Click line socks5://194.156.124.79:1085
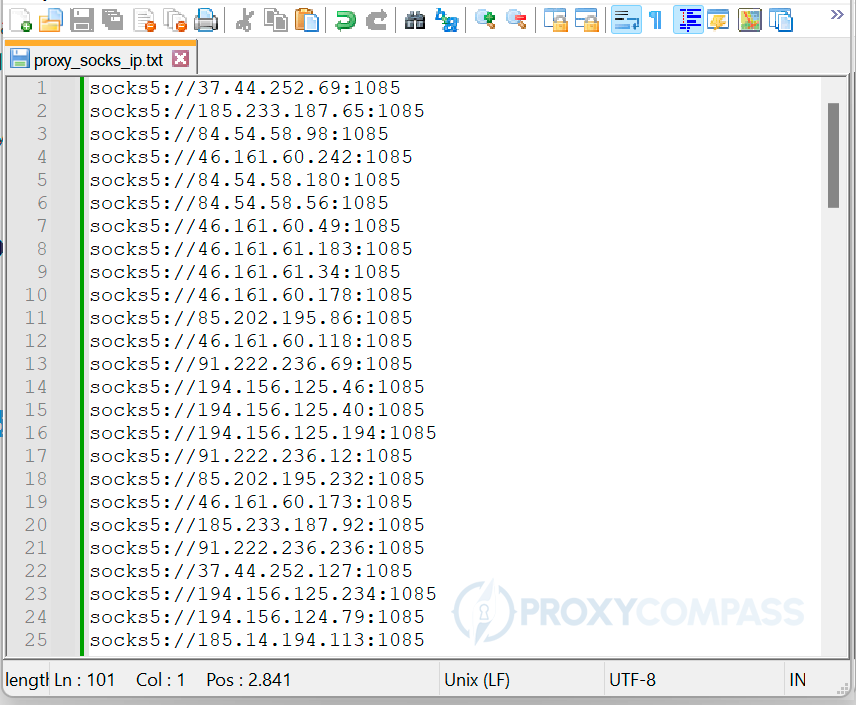Image resolution: width=856 pixels, height=705 pixels. coord(257,617)
